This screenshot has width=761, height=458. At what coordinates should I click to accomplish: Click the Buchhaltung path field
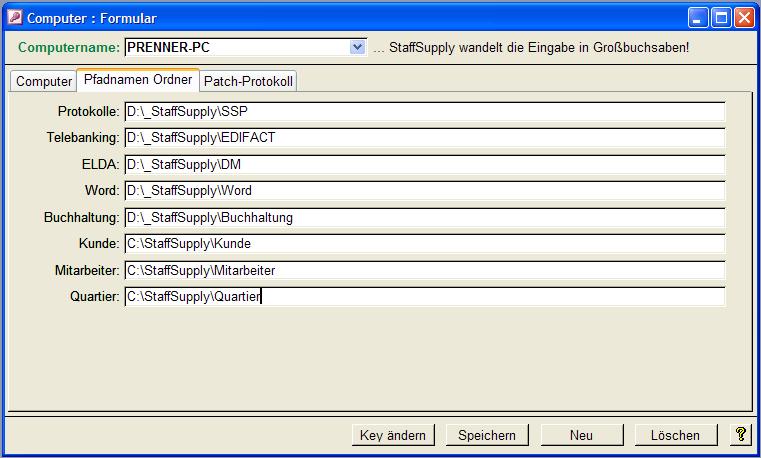point(424,217)
